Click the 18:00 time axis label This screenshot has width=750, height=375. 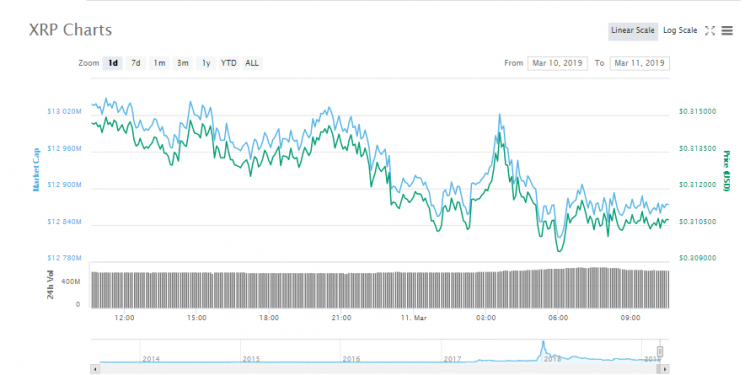[x=269, y=317]
